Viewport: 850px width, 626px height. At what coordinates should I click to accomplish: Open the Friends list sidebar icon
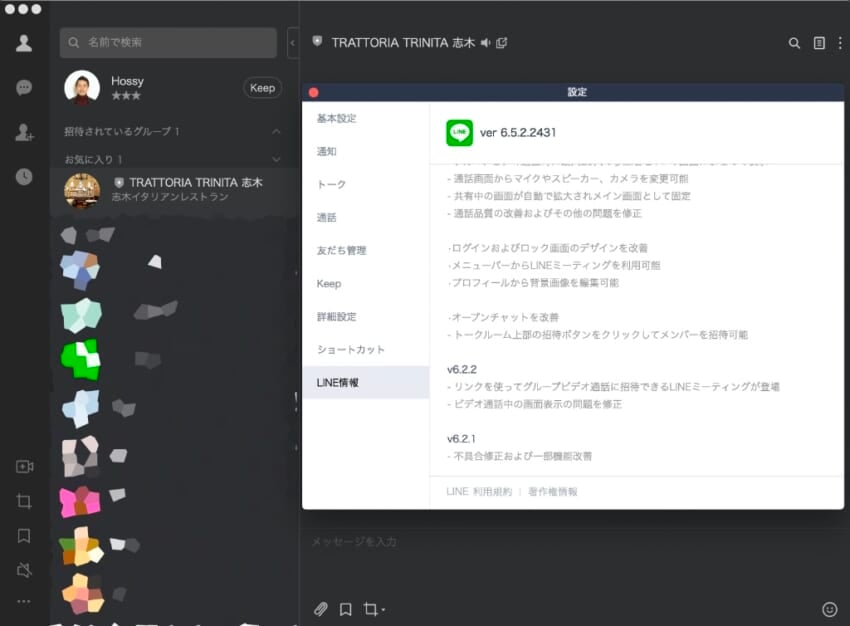click(x=24, y=43)
